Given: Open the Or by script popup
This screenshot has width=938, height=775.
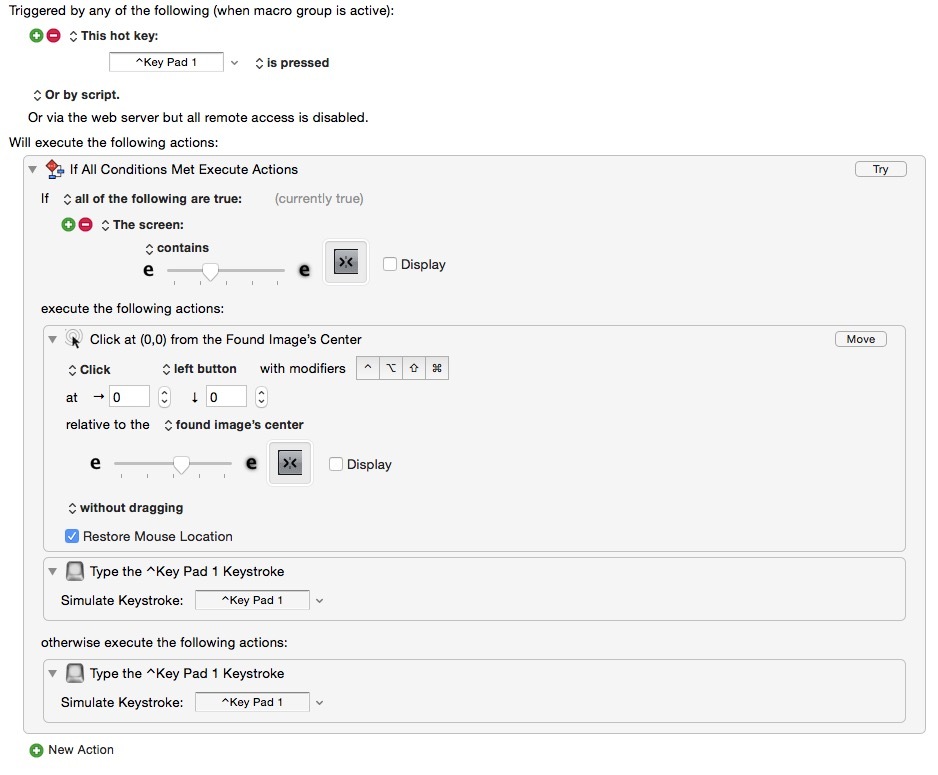Looking at the screenshot, I should coord(76,94).
